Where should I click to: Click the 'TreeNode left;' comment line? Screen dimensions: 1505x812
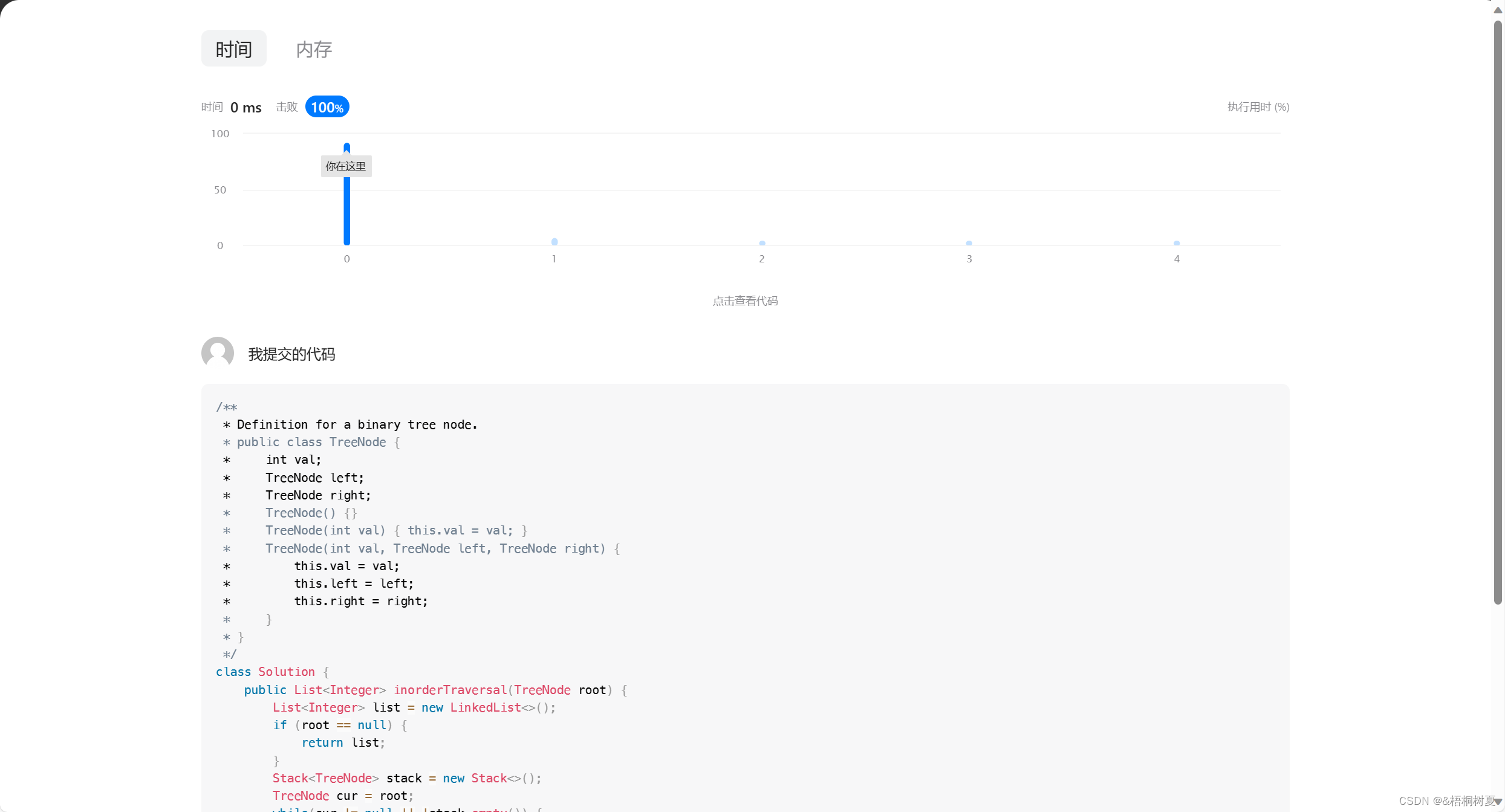314,478
